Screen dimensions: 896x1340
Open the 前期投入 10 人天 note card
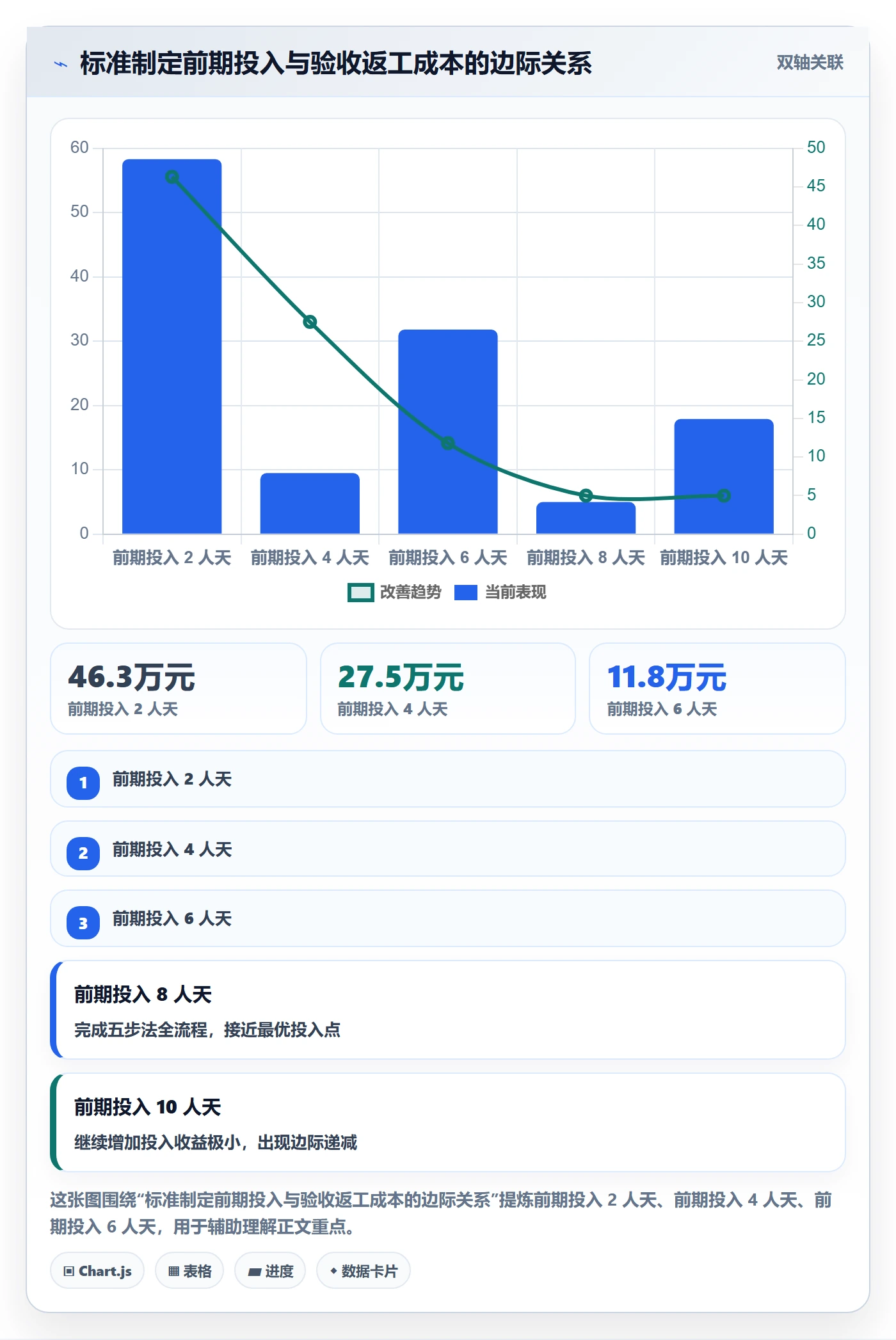[448, 1122]
